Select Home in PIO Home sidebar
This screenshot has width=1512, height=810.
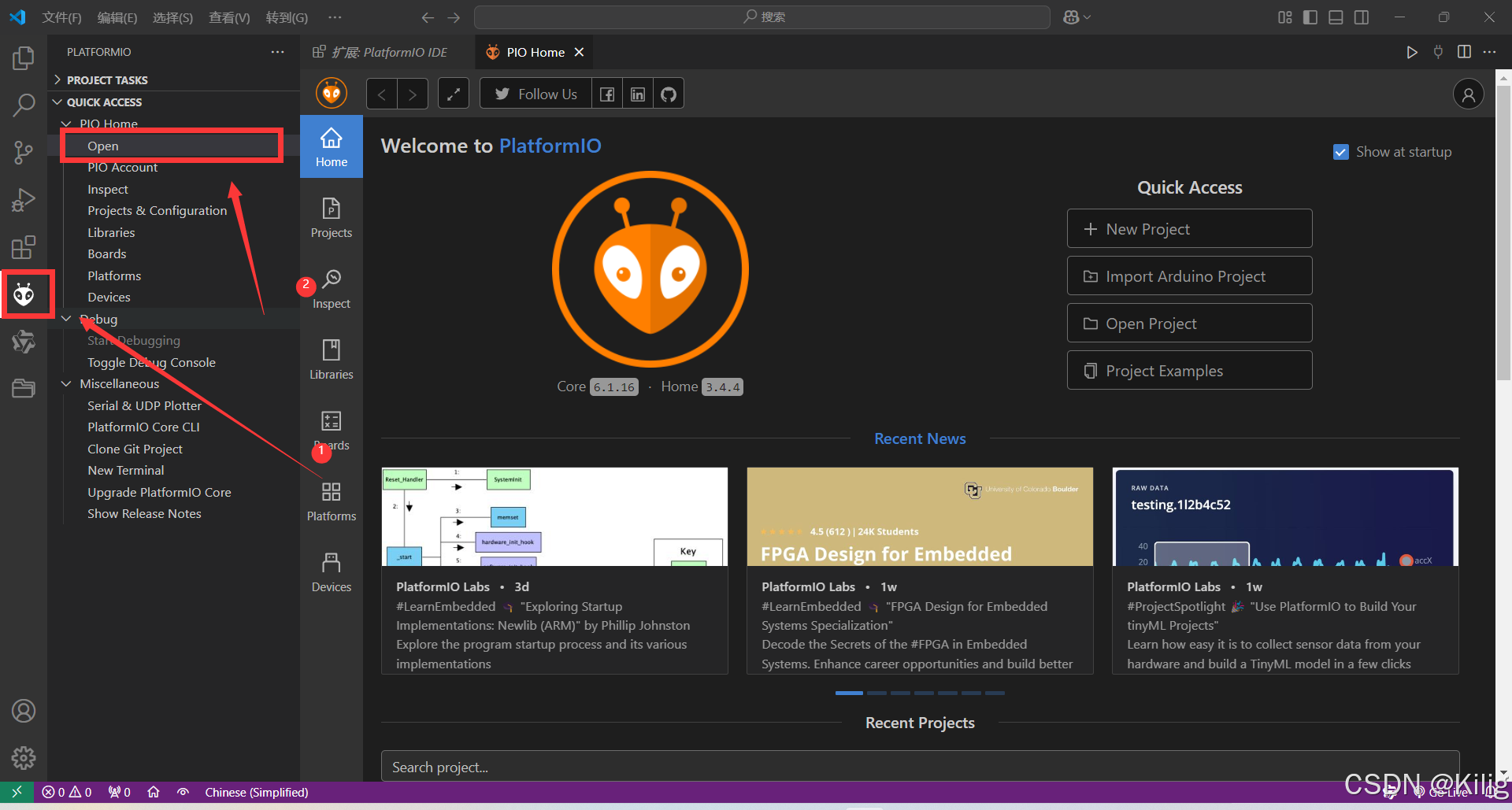332,147
